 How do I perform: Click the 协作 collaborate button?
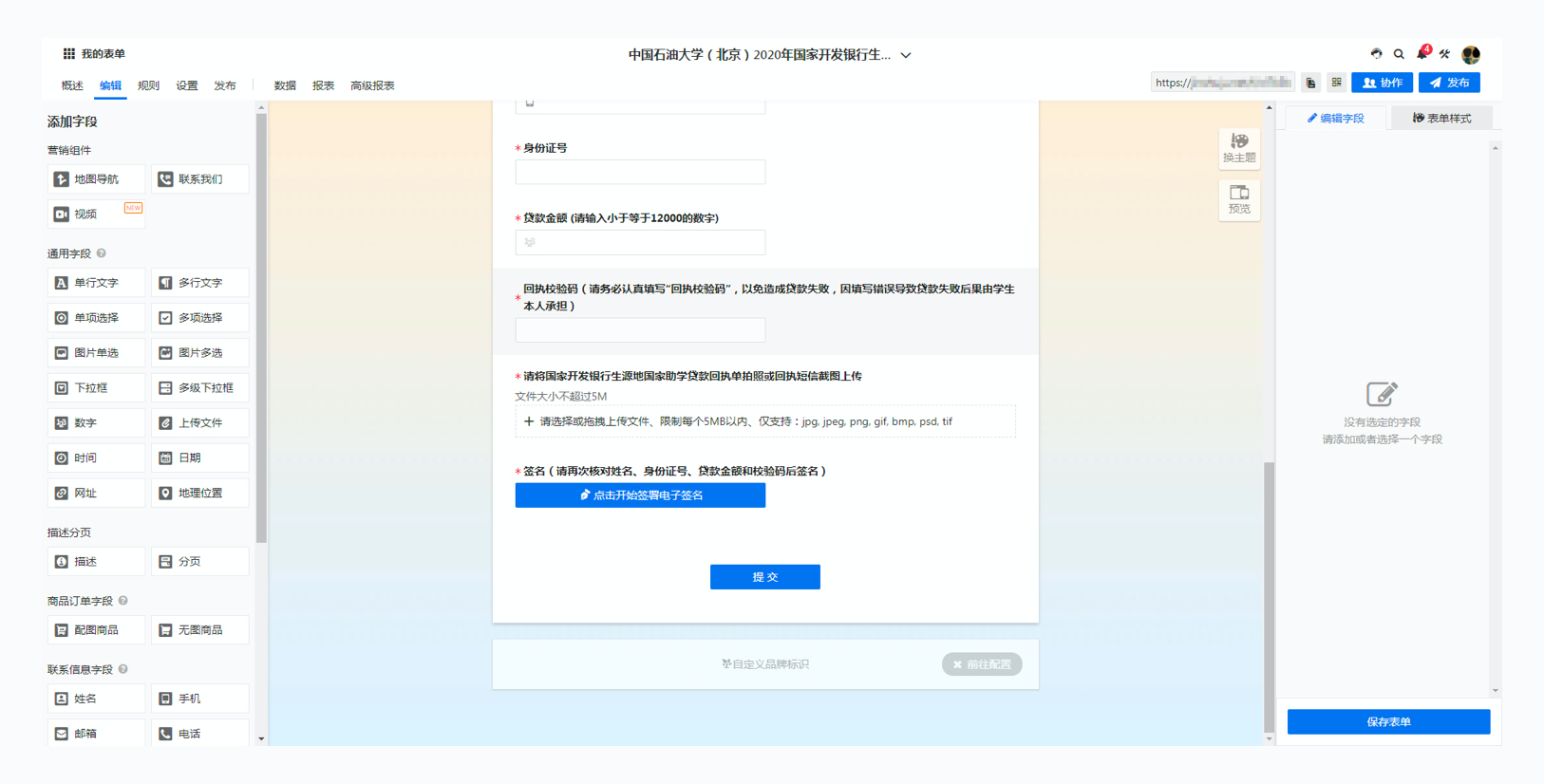[x=1382, y=83]
